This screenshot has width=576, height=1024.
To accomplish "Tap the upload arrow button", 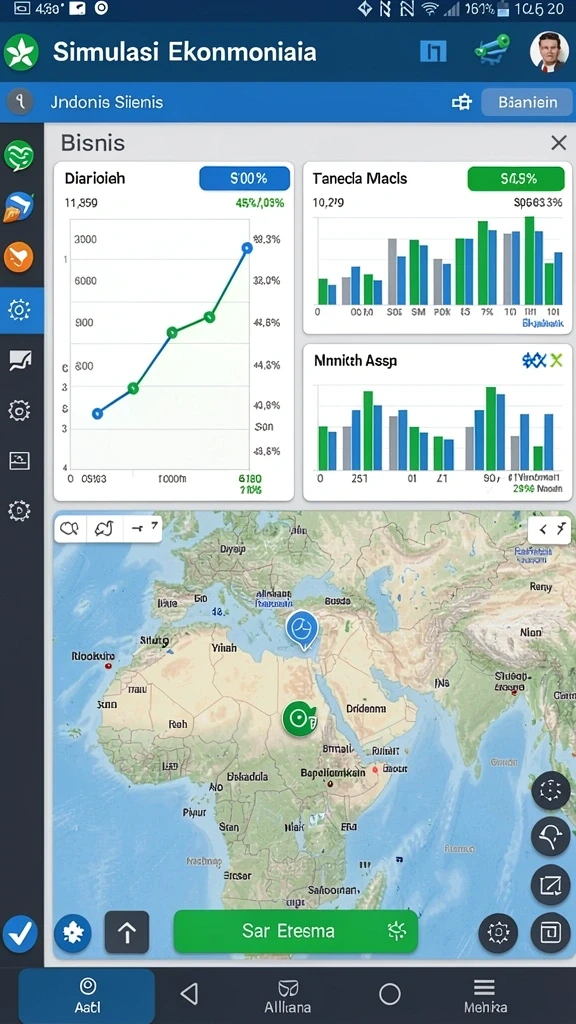I will coord(127,932).
